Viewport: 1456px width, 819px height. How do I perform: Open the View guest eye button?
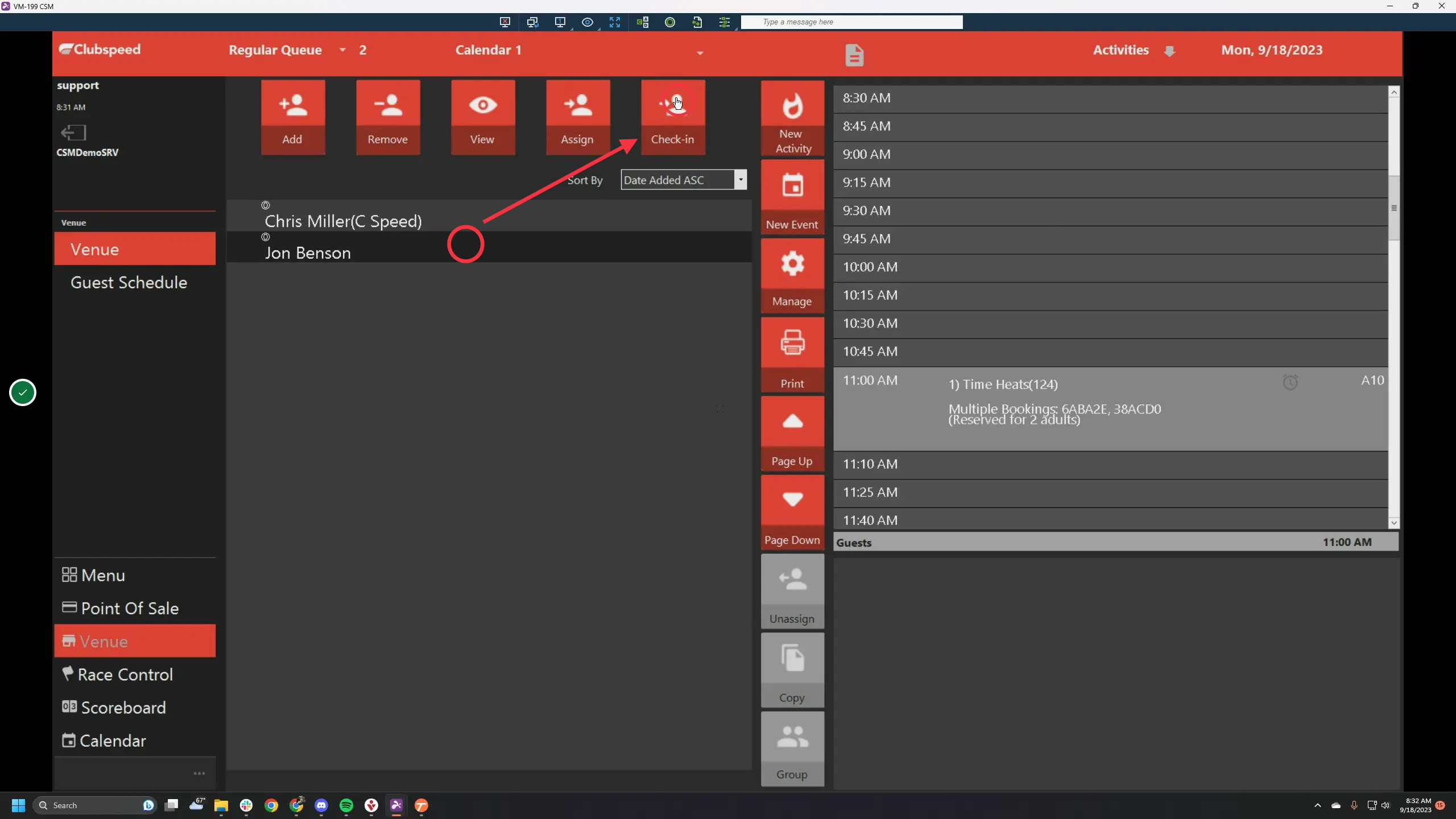[x=483, y=117]
